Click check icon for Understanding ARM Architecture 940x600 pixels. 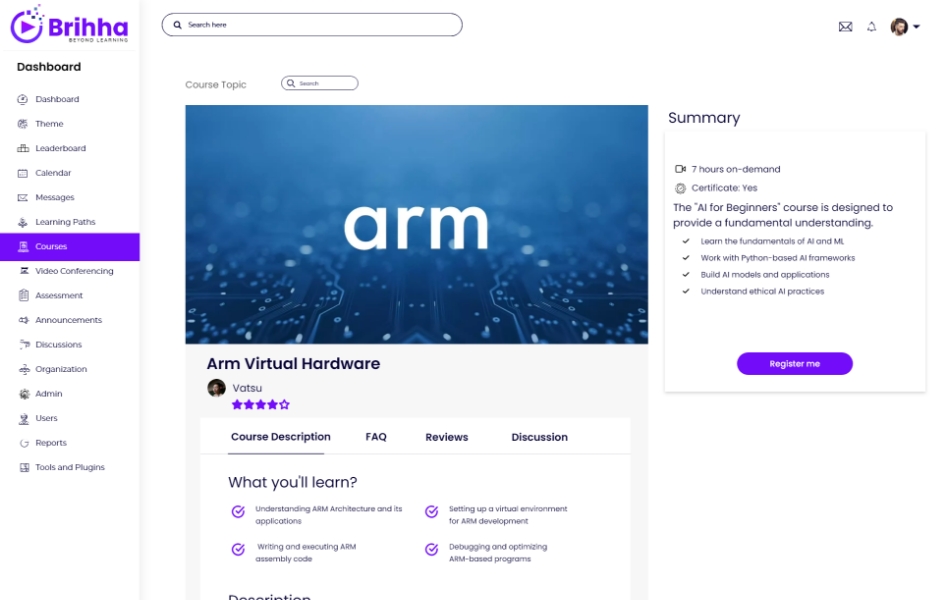[x=238, y=511]
